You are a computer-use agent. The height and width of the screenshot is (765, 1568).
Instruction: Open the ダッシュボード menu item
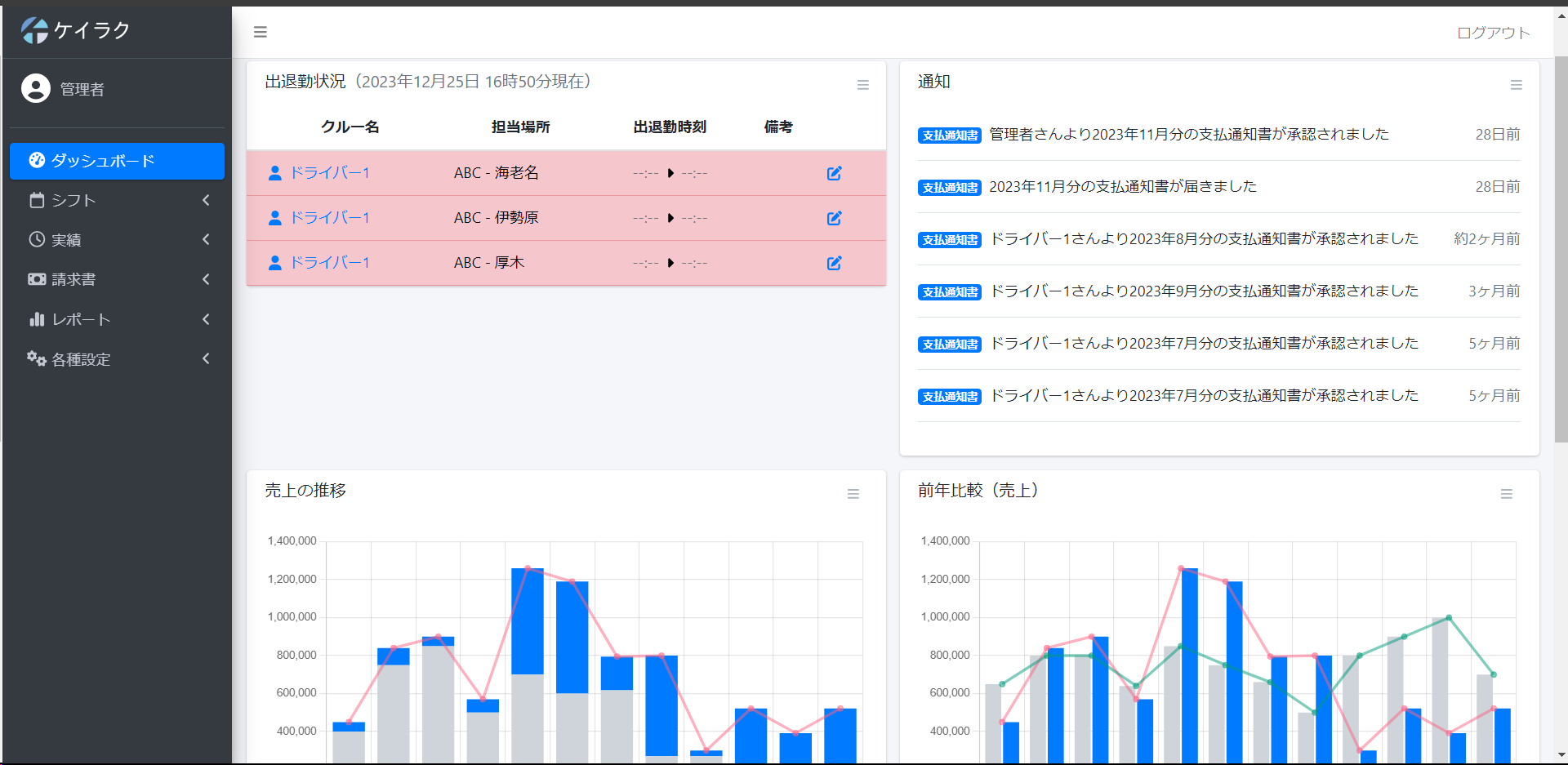(x=117, y=161)
